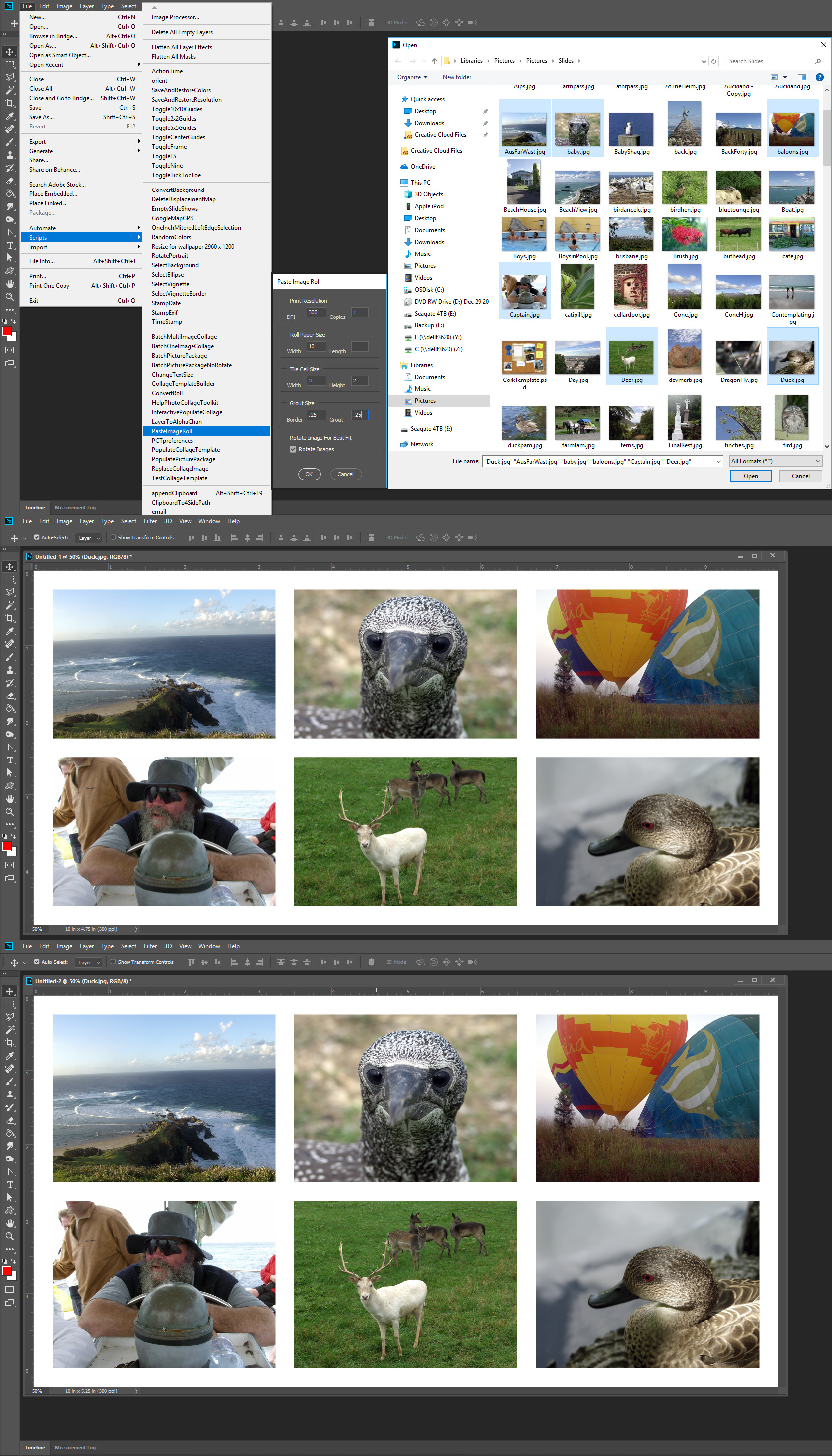
Task: Select the Crop tool in Untitled-1 window
Action: (10, 618)
